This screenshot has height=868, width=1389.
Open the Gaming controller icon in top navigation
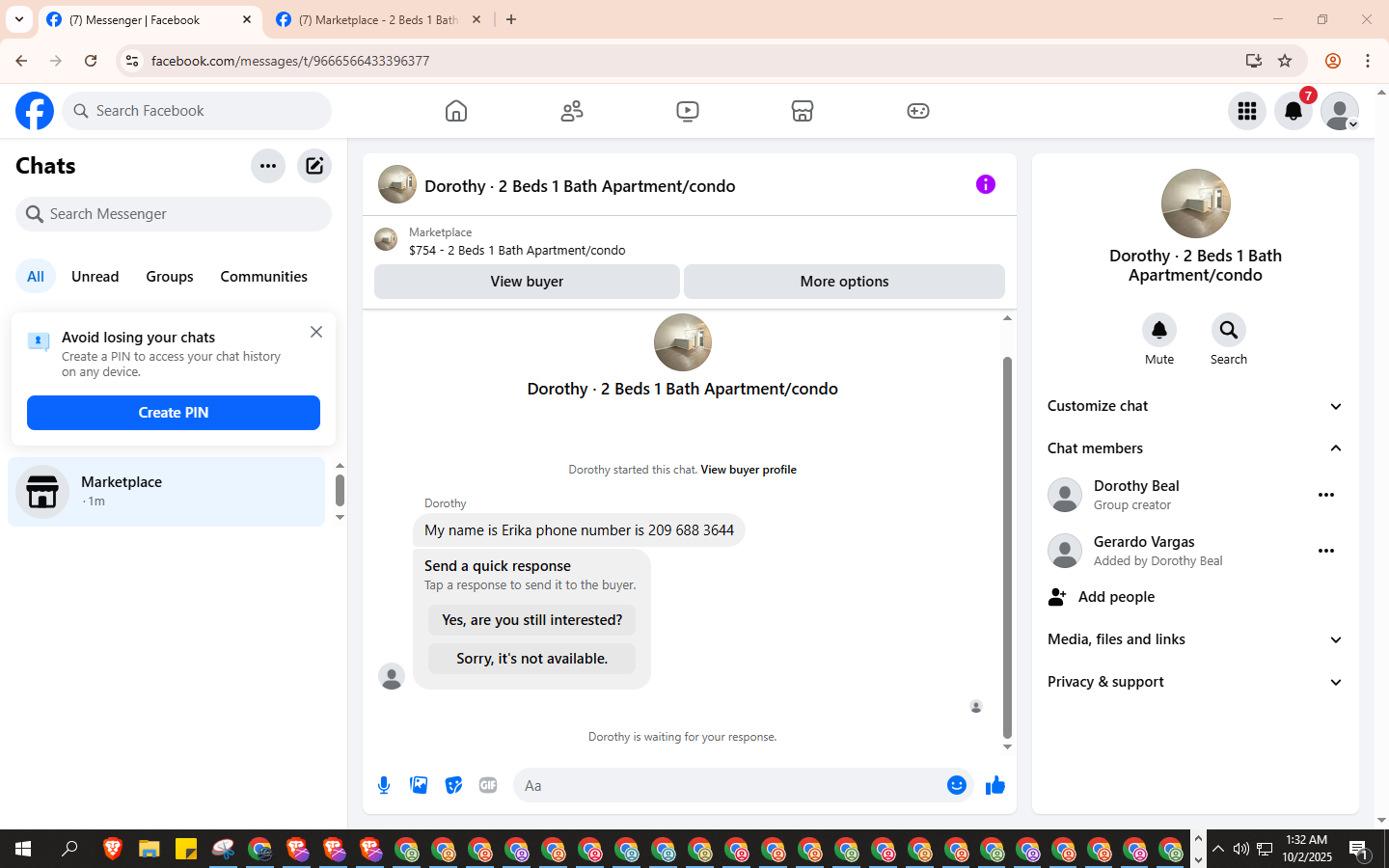click(x=918, y=111)
